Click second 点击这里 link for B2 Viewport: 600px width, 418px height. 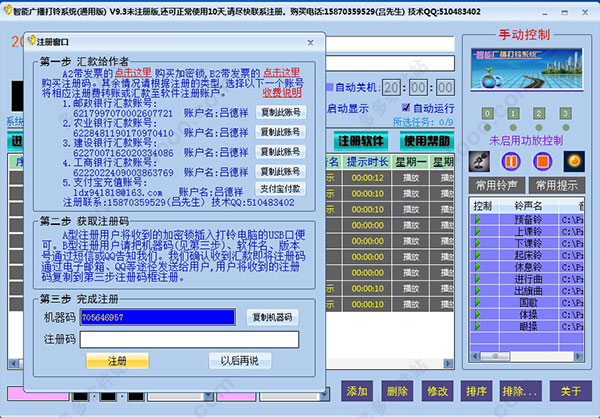282,72
